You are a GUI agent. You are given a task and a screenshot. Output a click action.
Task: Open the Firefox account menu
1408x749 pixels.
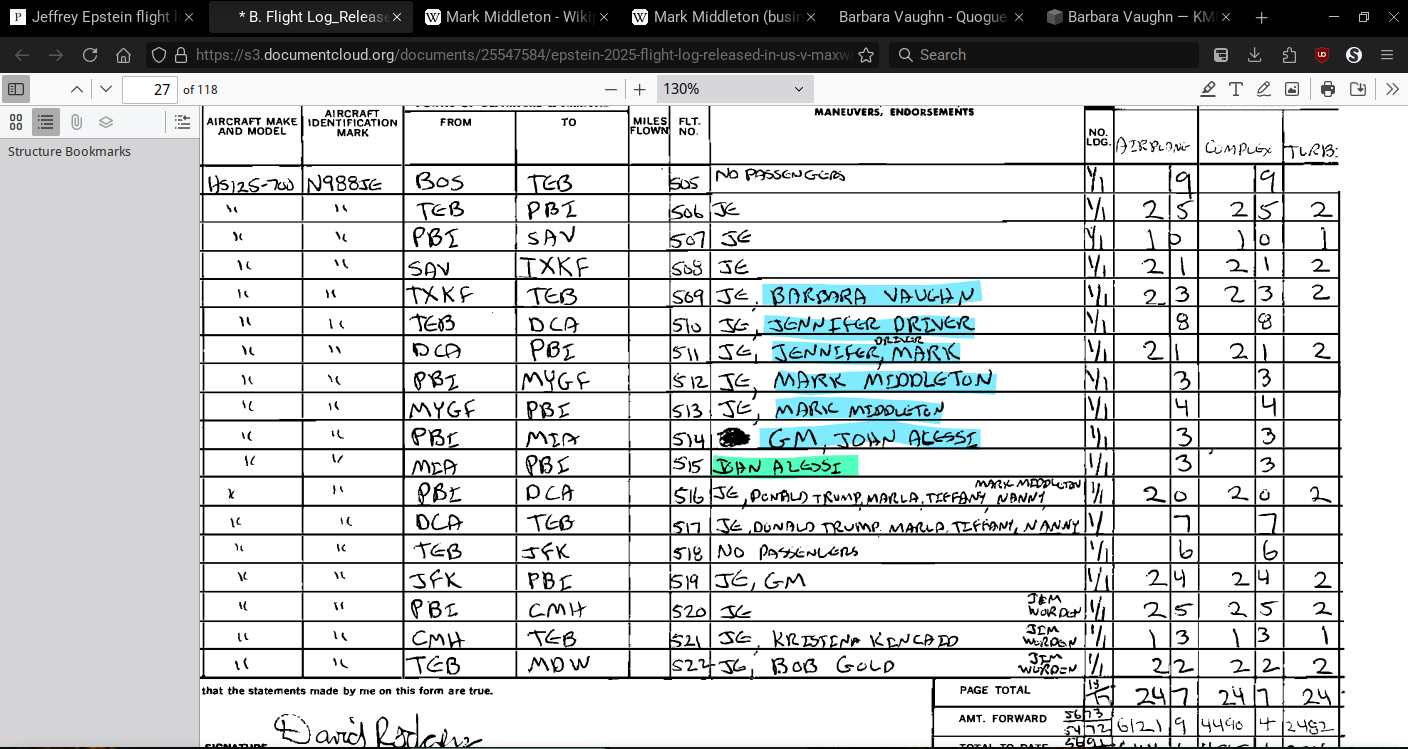click(x=1354, y=55)
